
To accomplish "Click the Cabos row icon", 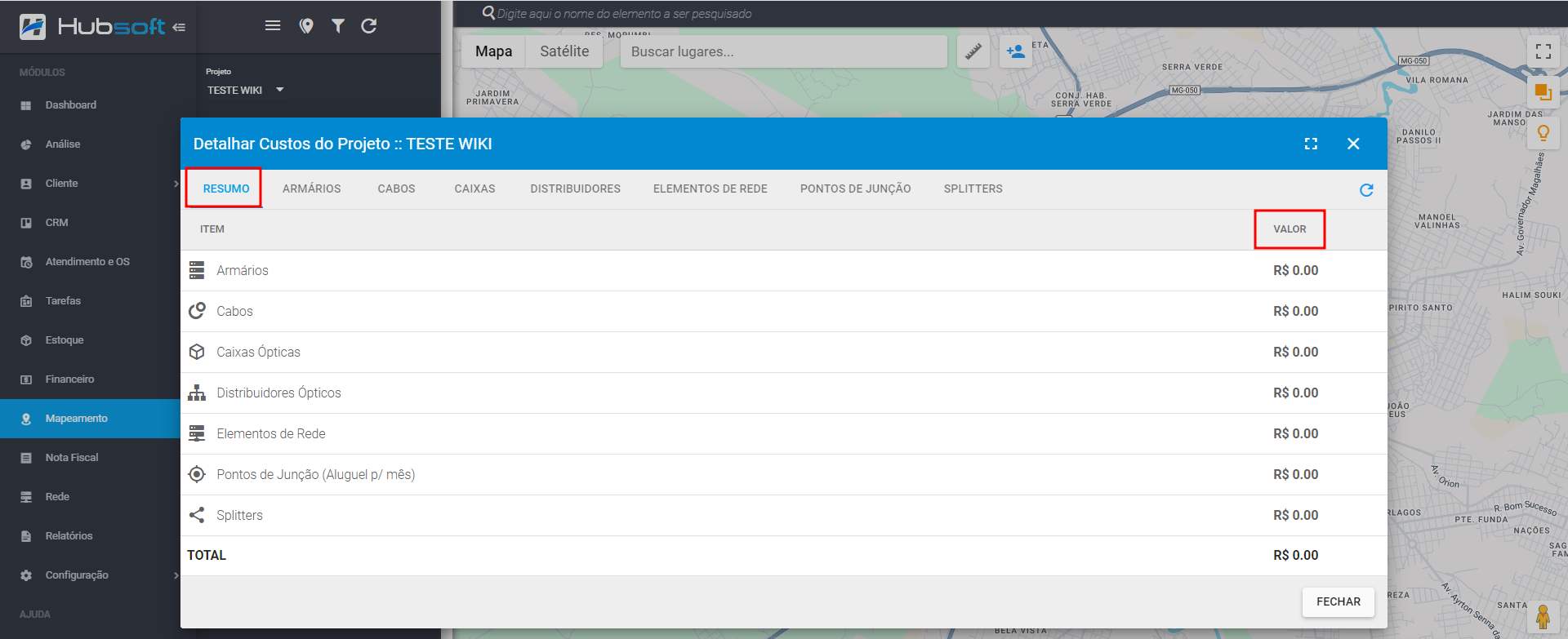I will [197, 311].
